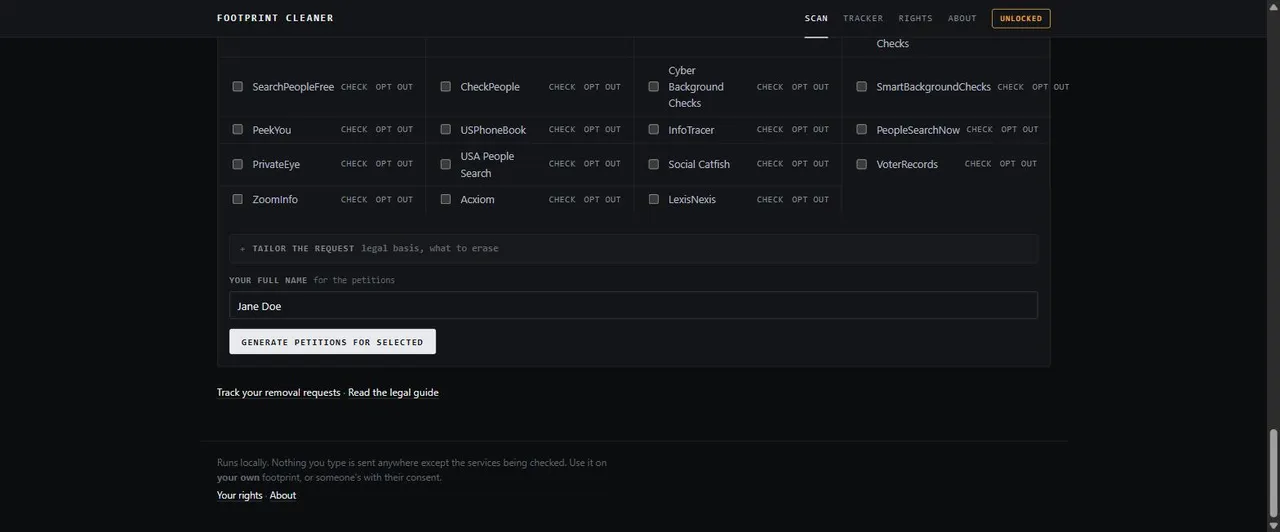Open the Tracker tab
Screen dimensions: 1280x532
pyautogui.click(x=863, y=18)
